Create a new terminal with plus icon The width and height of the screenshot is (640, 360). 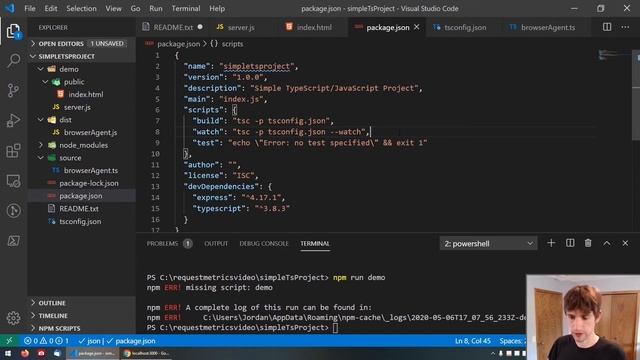[x=551, y=243]
